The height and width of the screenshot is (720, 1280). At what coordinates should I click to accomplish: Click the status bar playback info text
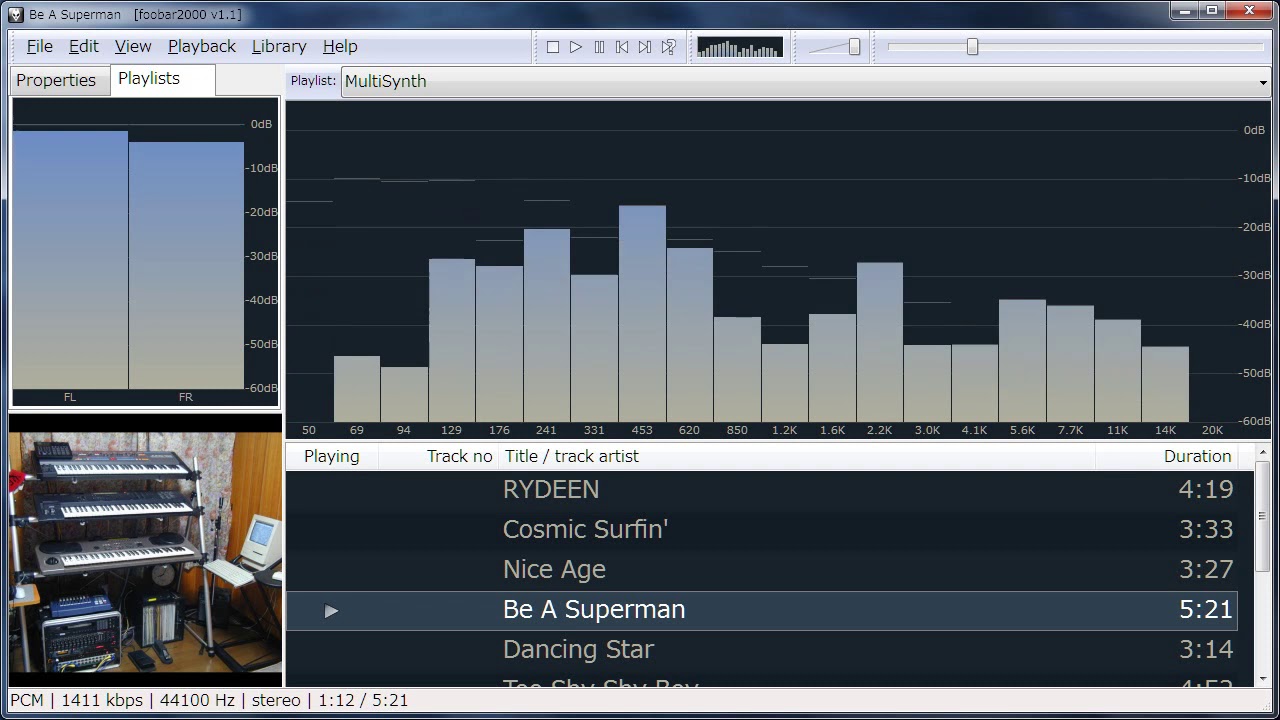209,700
